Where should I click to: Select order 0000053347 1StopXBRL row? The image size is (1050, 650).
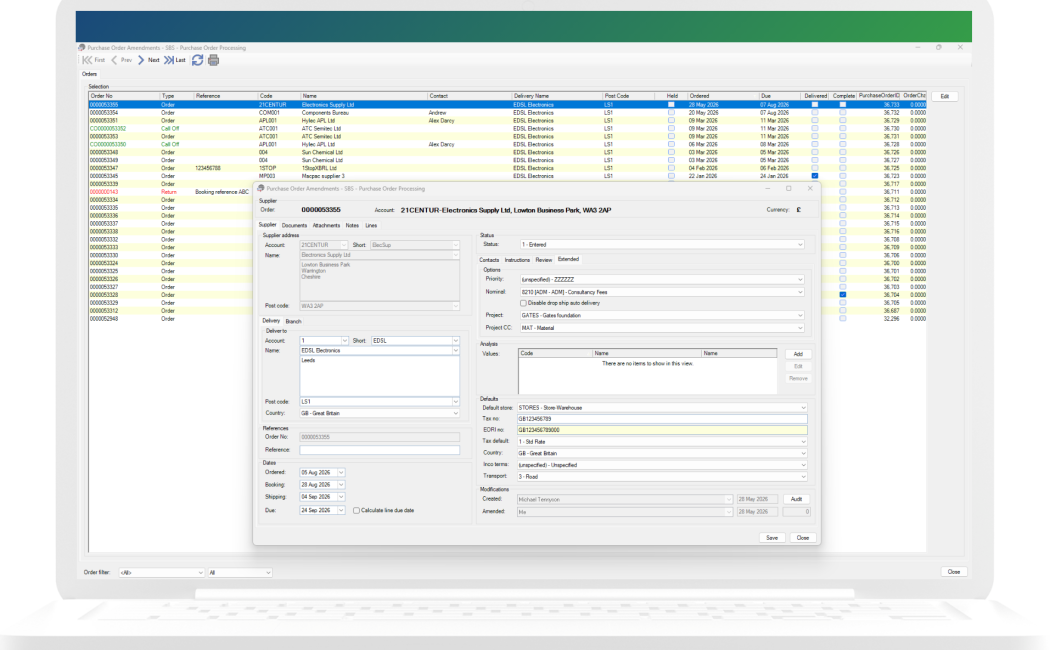[x=508, y=168]
